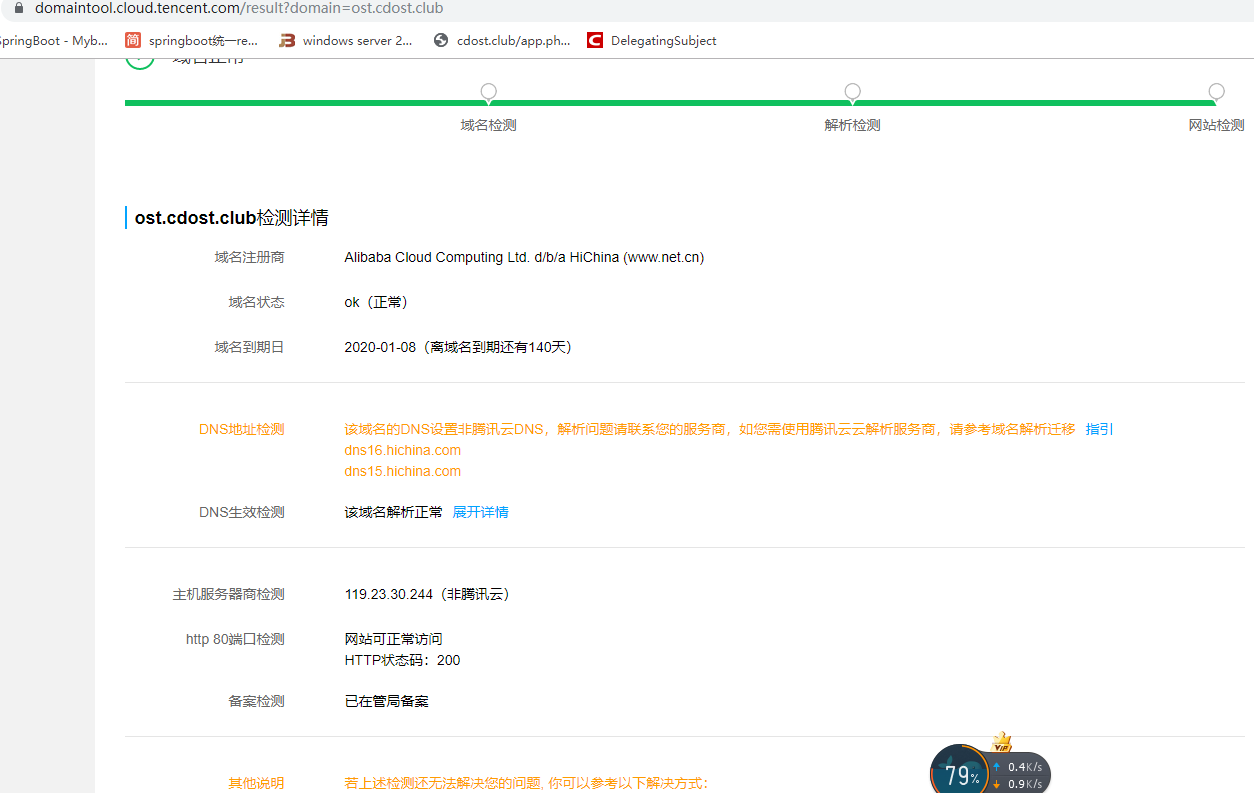Screen dimensions: 1254x793
Task: Click the 其他说明 row label
Action: coord(256,783)
